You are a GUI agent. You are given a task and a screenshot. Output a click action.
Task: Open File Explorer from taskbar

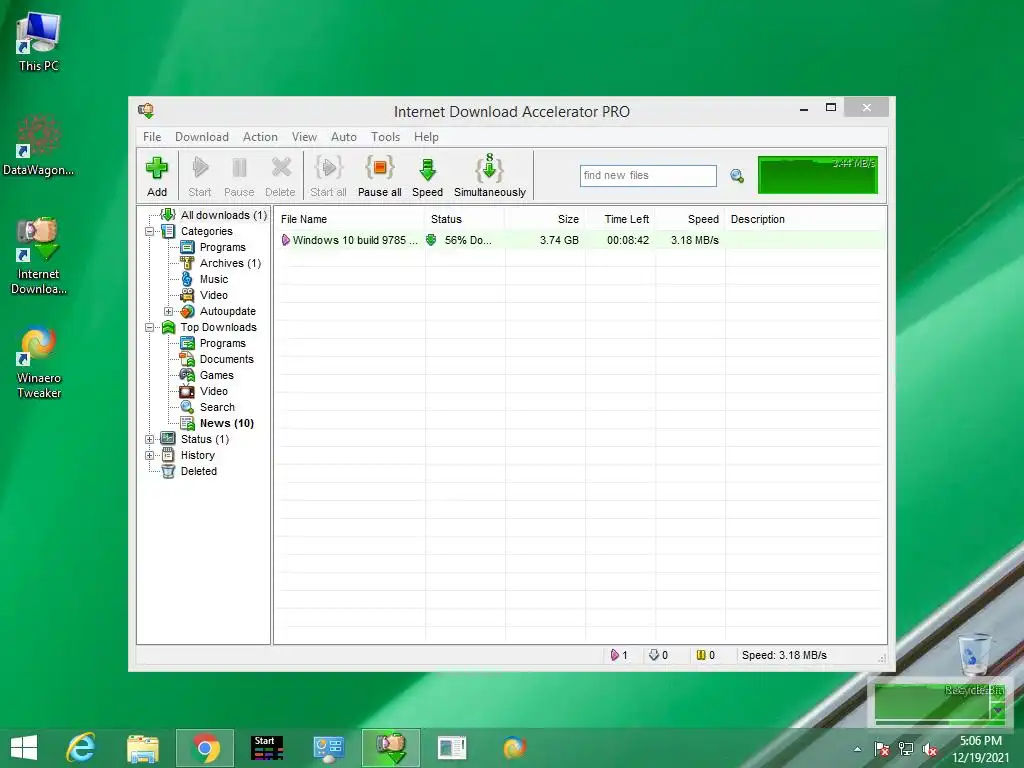(x=143, y=748)
